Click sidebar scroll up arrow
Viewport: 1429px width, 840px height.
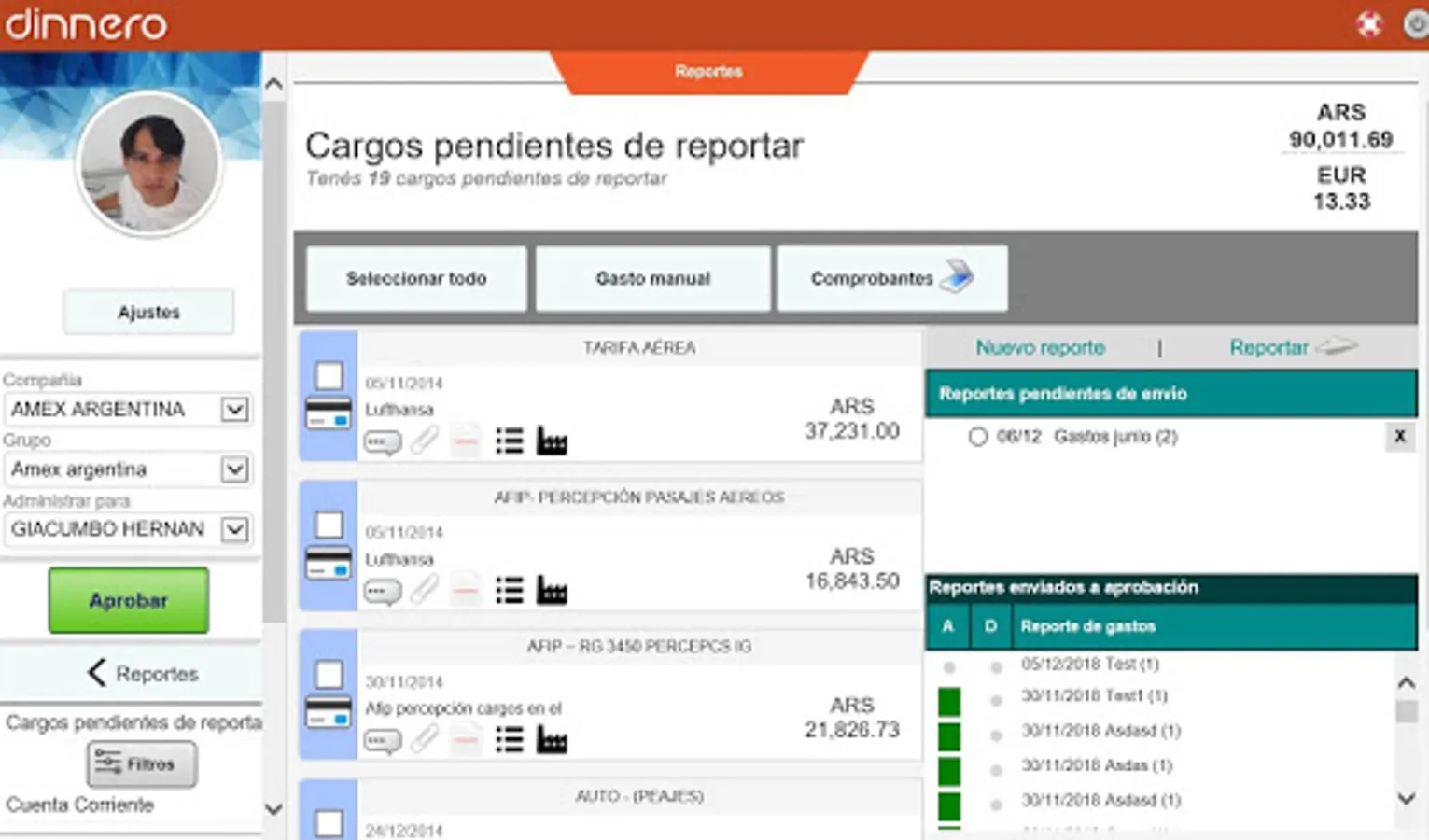pos(273,84)
